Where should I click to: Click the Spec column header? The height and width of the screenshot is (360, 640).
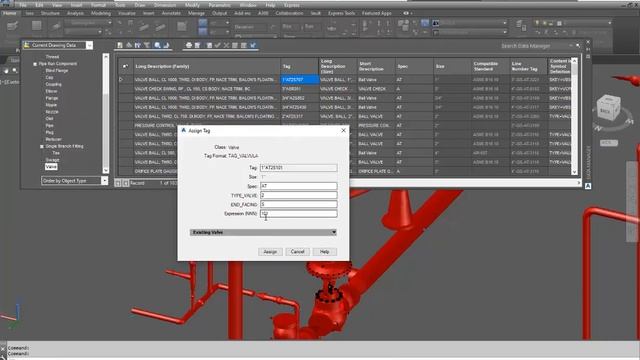414,66
